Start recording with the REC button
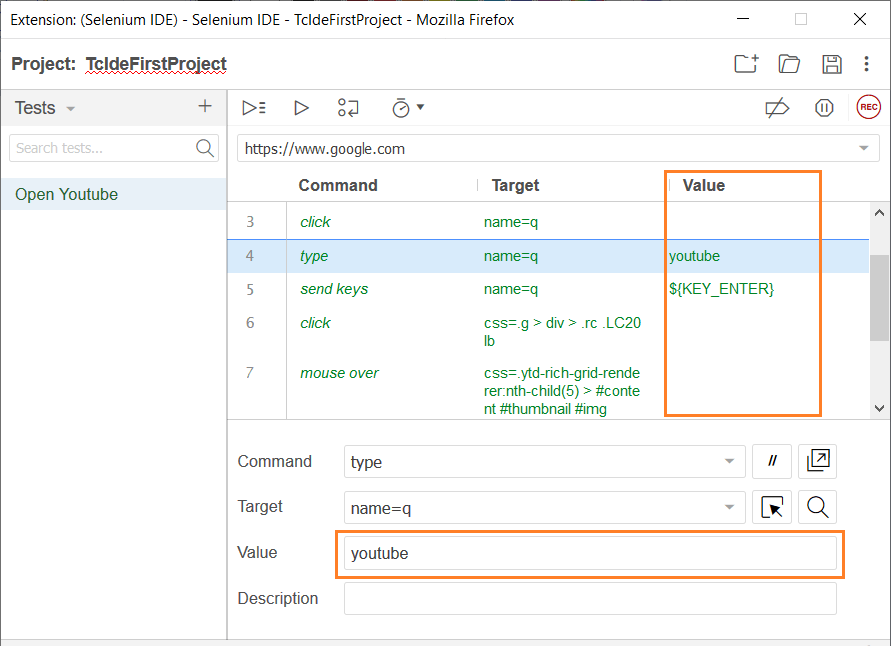Viewport: 894px width, 646px height. pos(868,107)
